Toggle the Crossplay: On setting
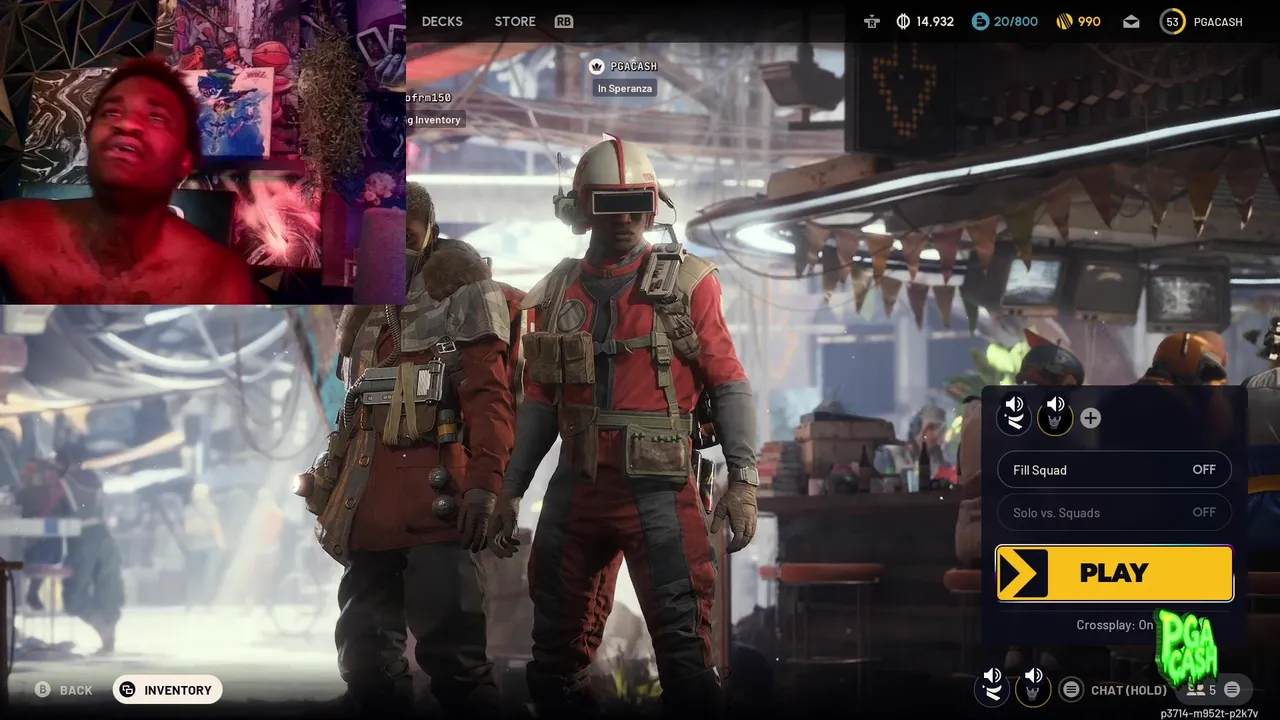The height and width of the screenshot is (720, 1280). [1114, 625]
